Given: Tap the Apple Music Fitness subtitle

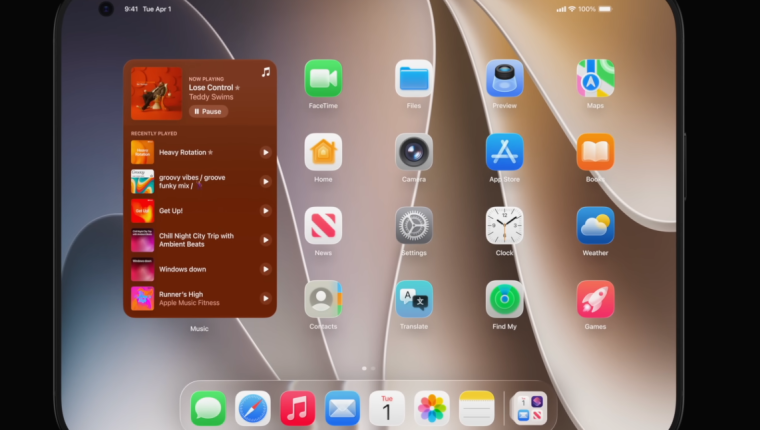Looking at the screenshot, I should pos(189,303).
